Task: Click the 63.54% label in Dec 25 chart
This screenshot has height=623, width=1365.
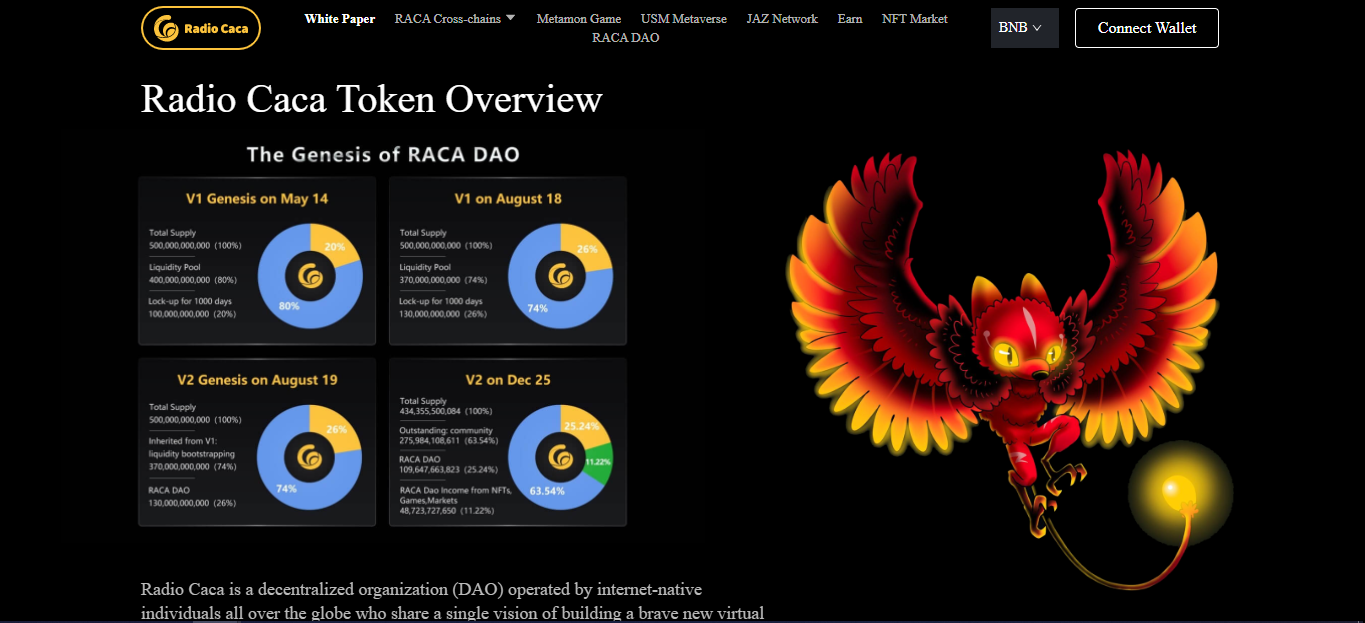Action: [x=548, y=491]
